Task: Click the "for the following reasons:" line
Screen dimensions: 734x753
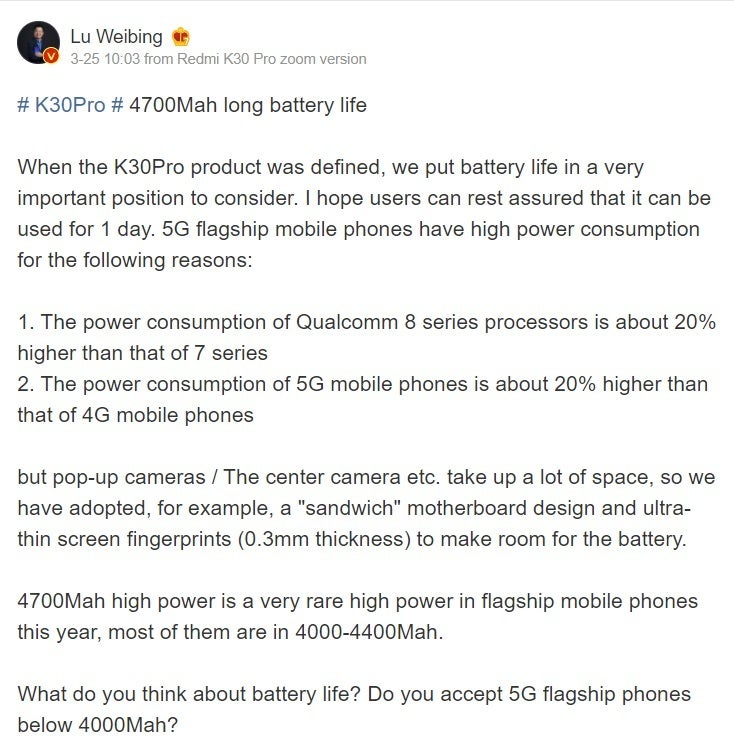Action: click(x=135, y=260)
